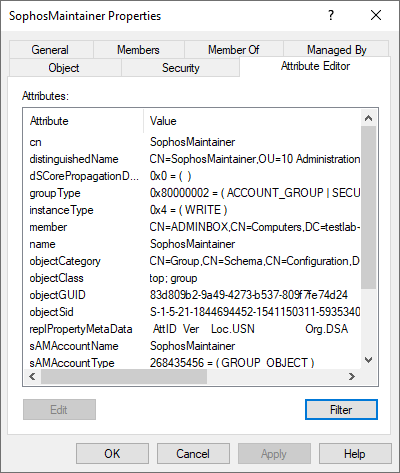Click the value 0x0 = ( )
This screenshot has height=473, width=400.
pos(170,176)
